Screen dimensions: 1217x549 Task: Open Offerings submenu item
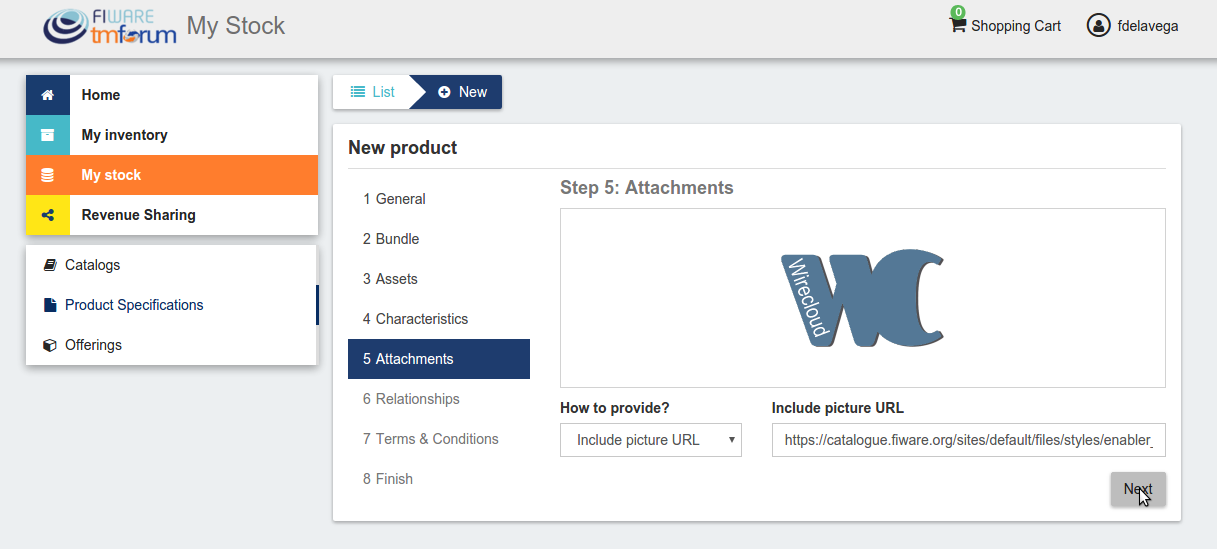172,345
